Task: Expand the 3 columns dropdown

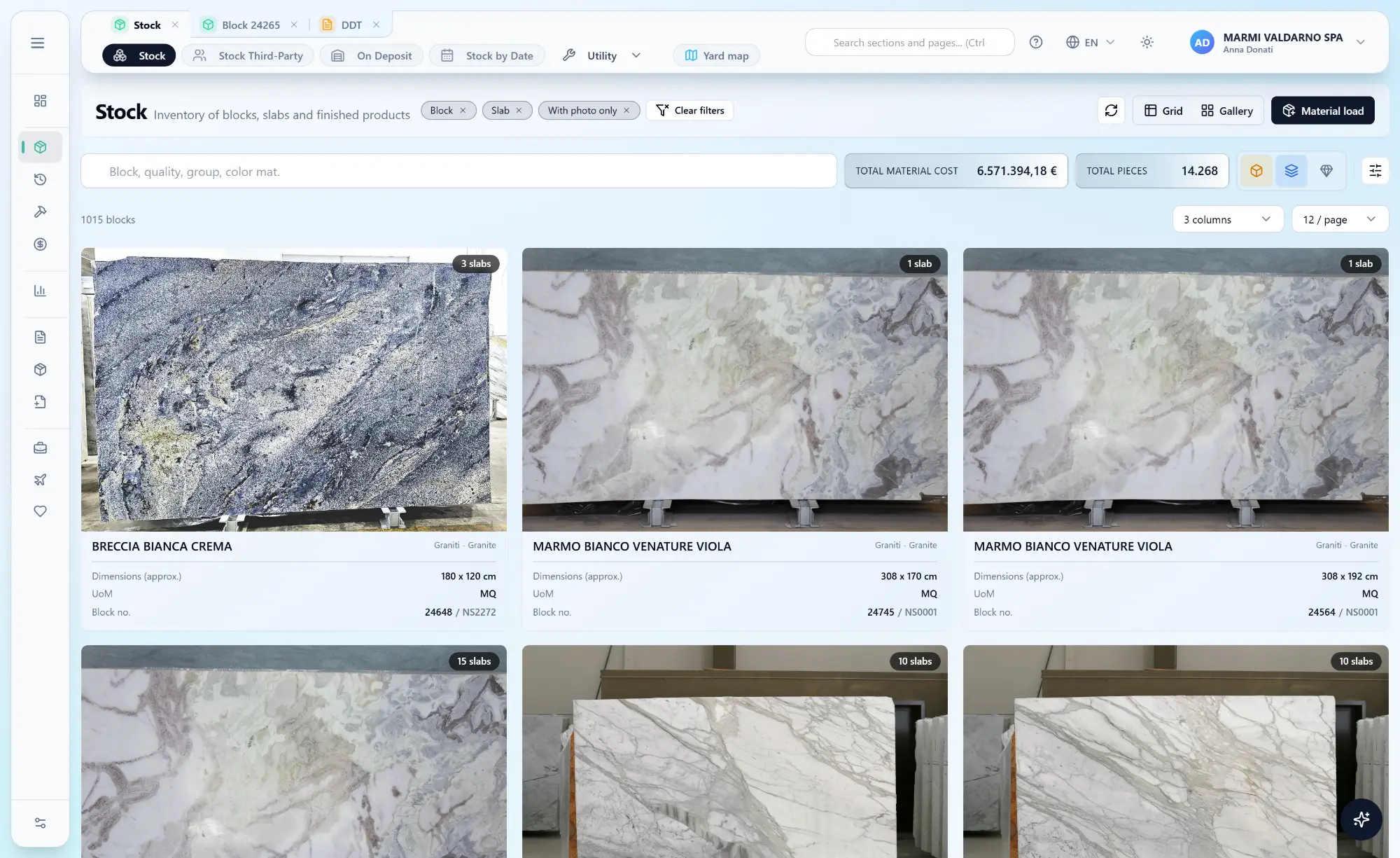Action: [1228, 219]
